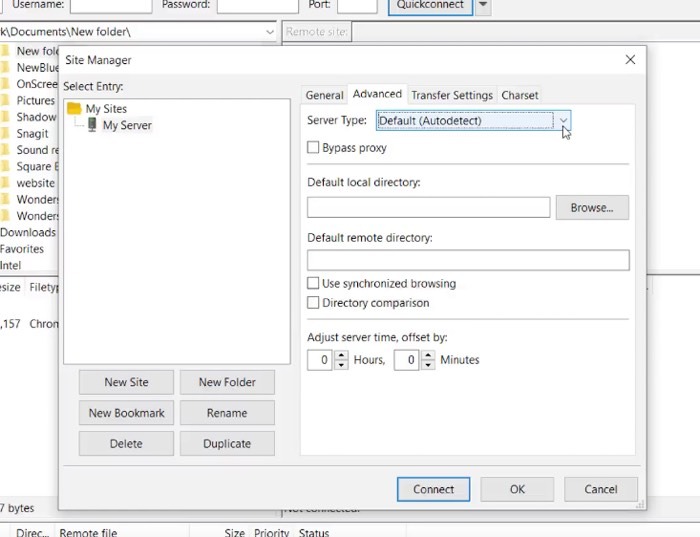Tick Use synchronized browsing
Viewport: 700px width, 537px height.
pos(313,283)
